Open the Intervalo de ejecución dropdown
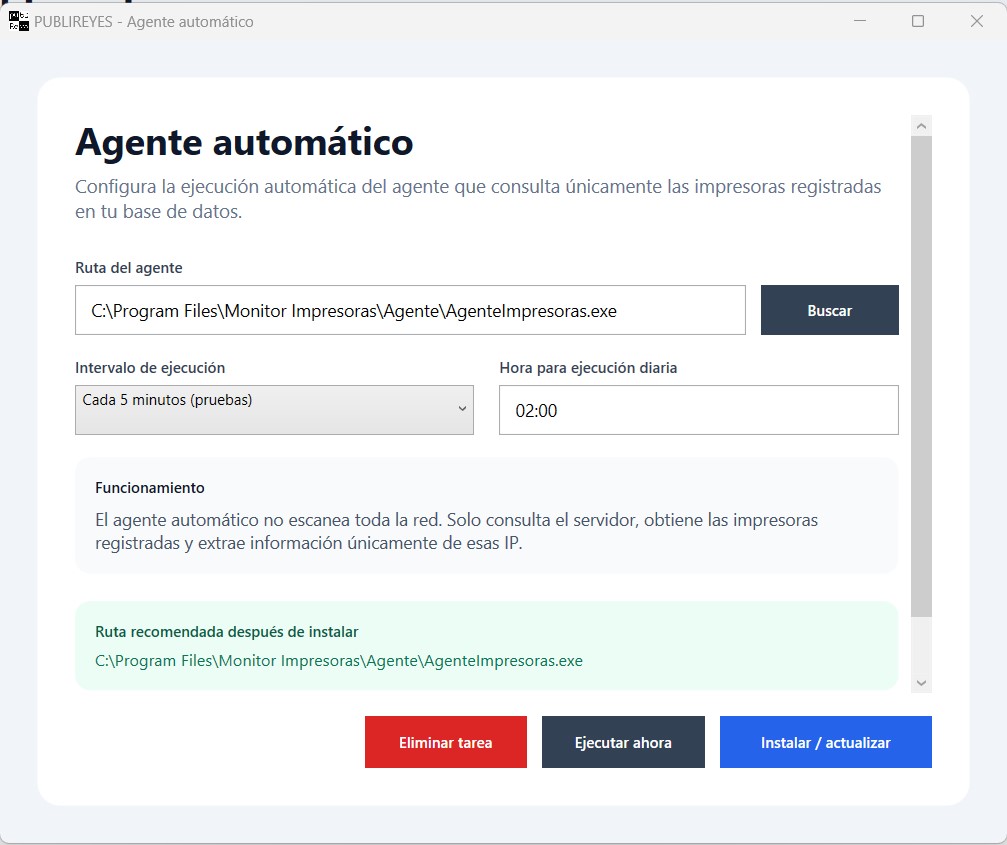 (274, 410)
